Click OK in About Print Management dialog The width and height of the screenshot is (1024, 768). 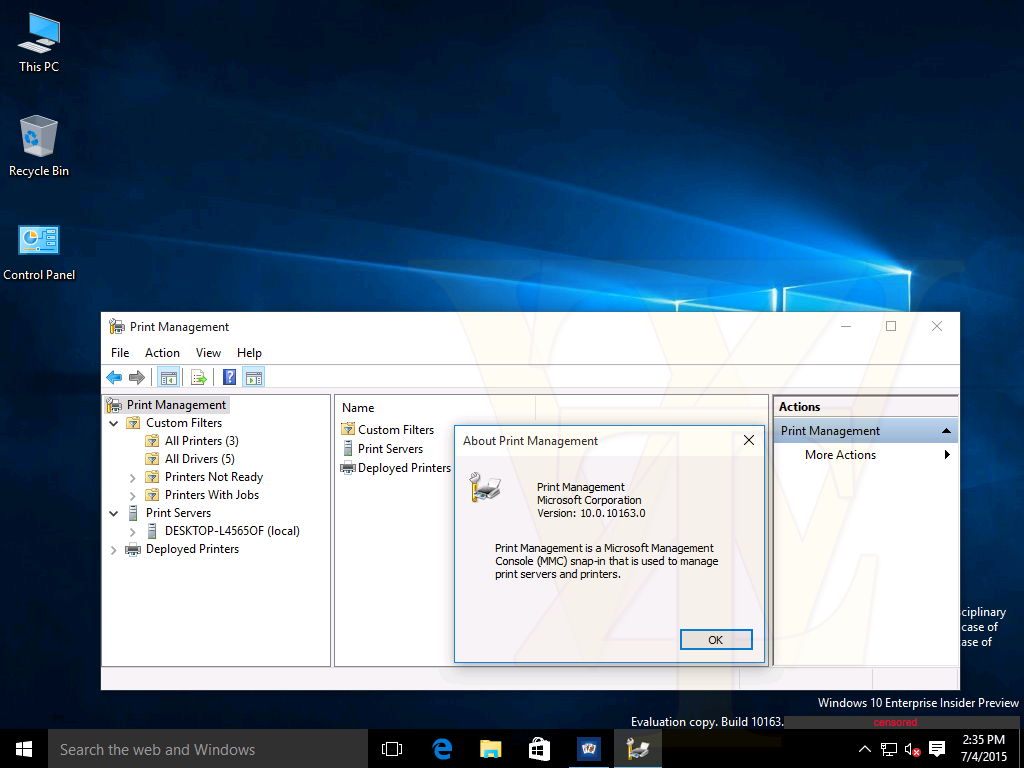click(716, 640)
